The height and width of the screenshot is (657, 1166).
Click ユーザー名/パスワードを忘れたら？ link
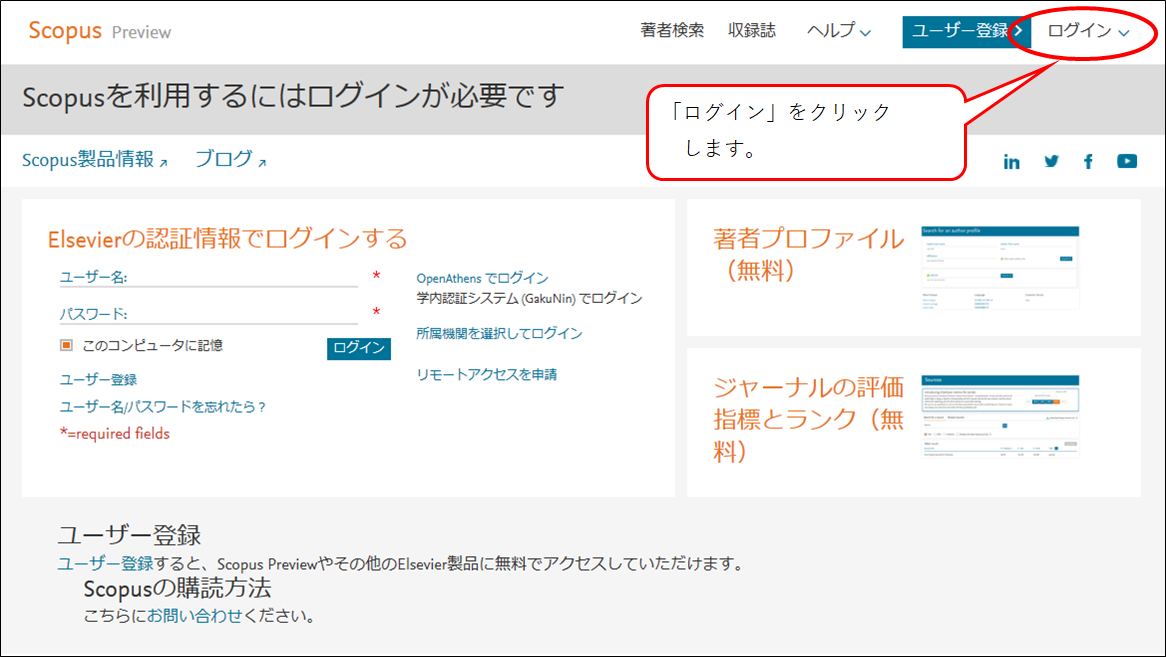click(x=163, y=407)
